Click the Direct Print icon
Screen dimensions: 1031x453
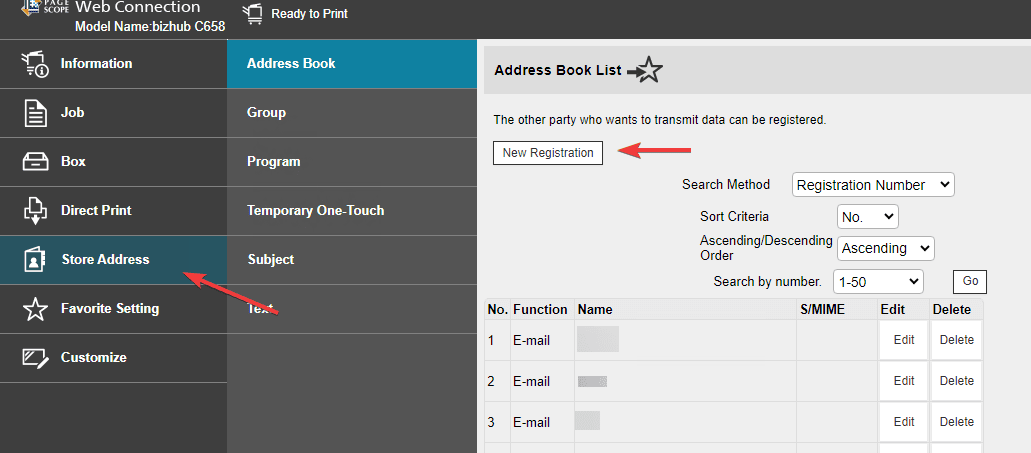coord(35,211)
